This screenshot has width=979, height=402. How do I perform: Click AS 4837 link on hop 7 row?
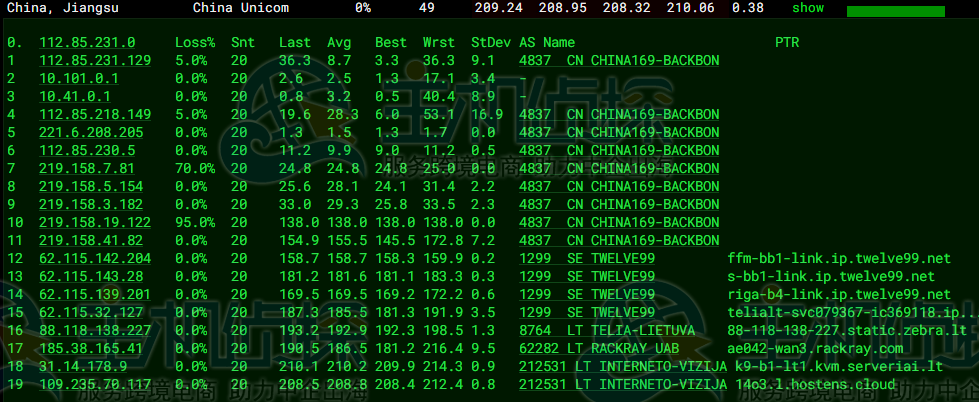click(619, 169)
